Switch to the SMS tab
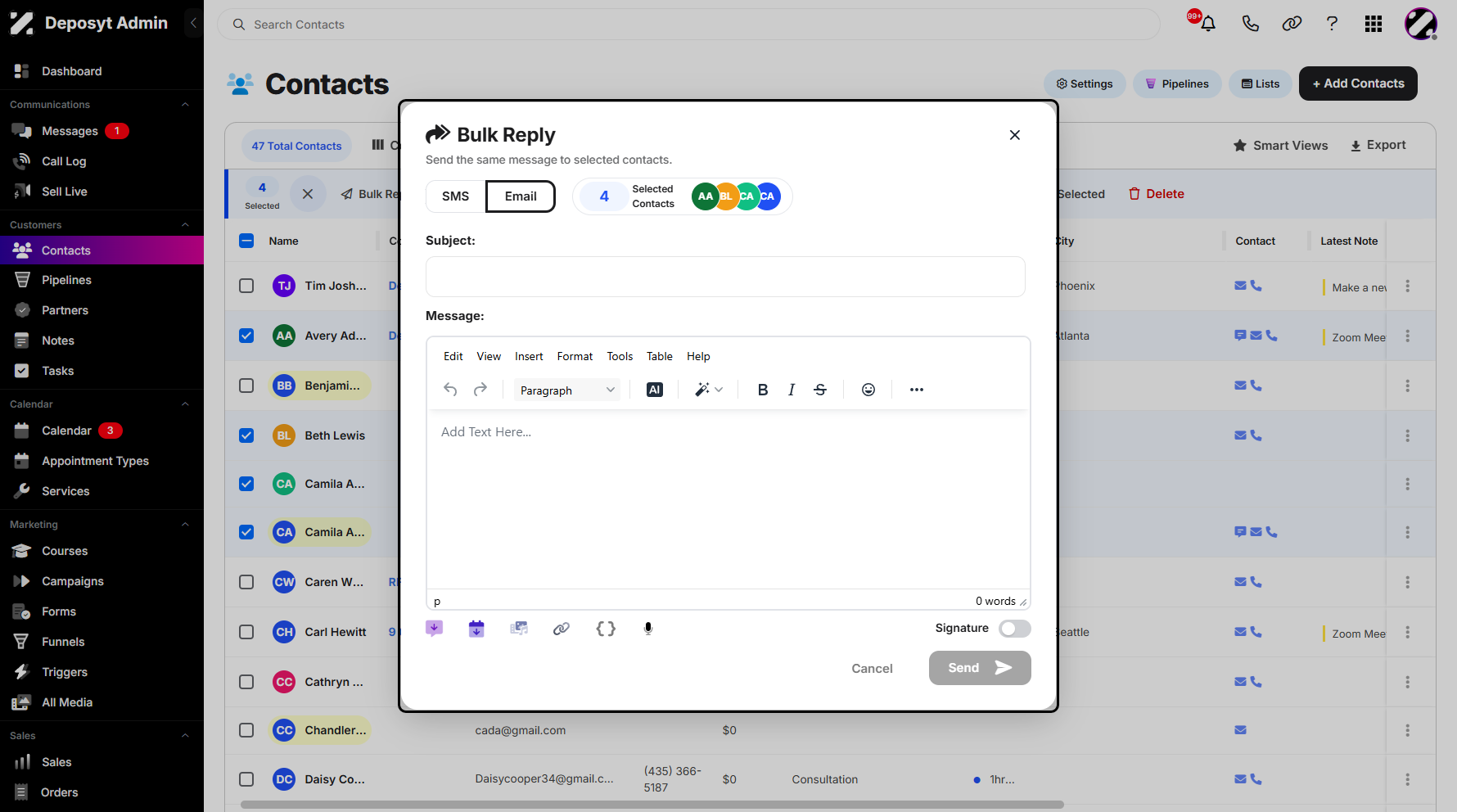1457x812 pixels. (x=456, y=196)
